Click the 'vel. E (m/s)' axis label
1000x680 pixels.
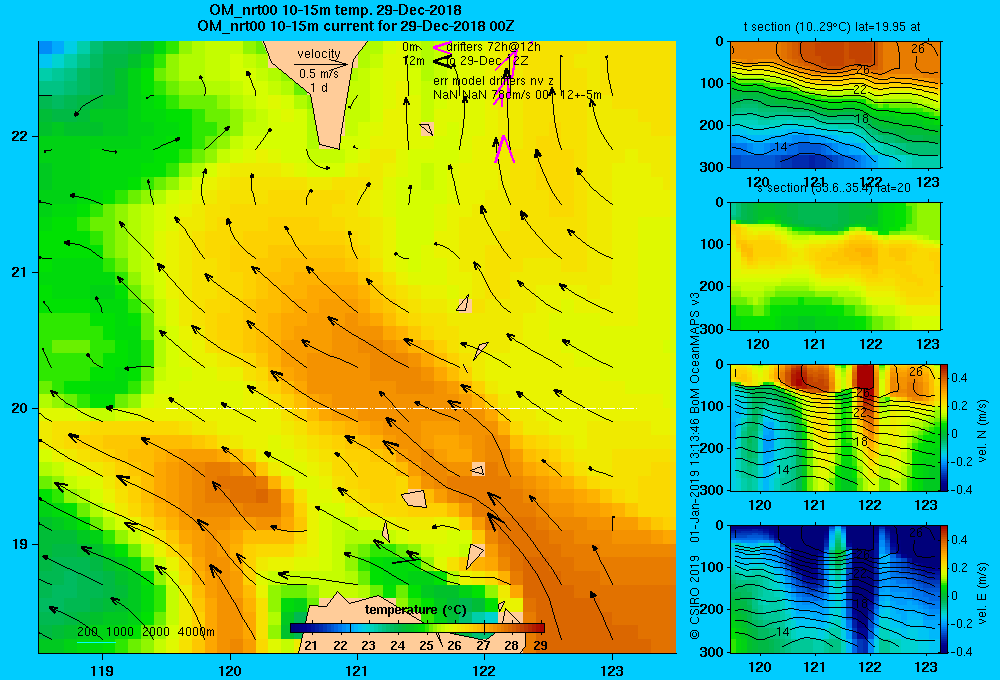pos(982,593)
